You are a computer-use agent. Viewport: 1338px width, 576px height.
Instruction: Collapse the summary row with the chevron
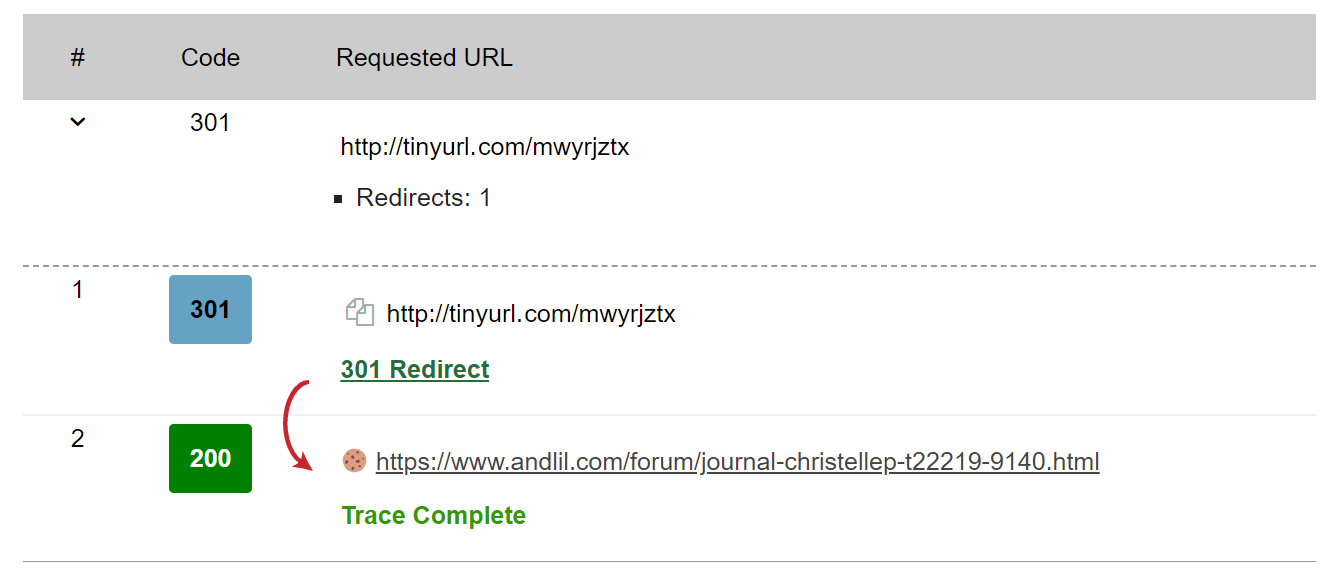pyautogui.click(x=78, y=122)
